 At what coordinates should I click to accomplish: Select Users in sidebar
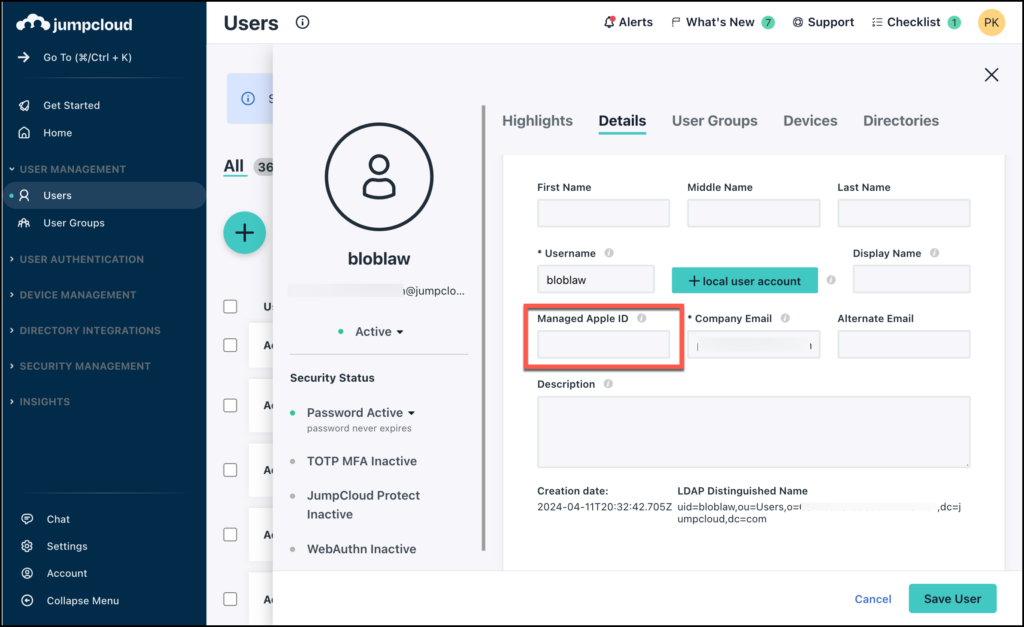tap(104, 195)
